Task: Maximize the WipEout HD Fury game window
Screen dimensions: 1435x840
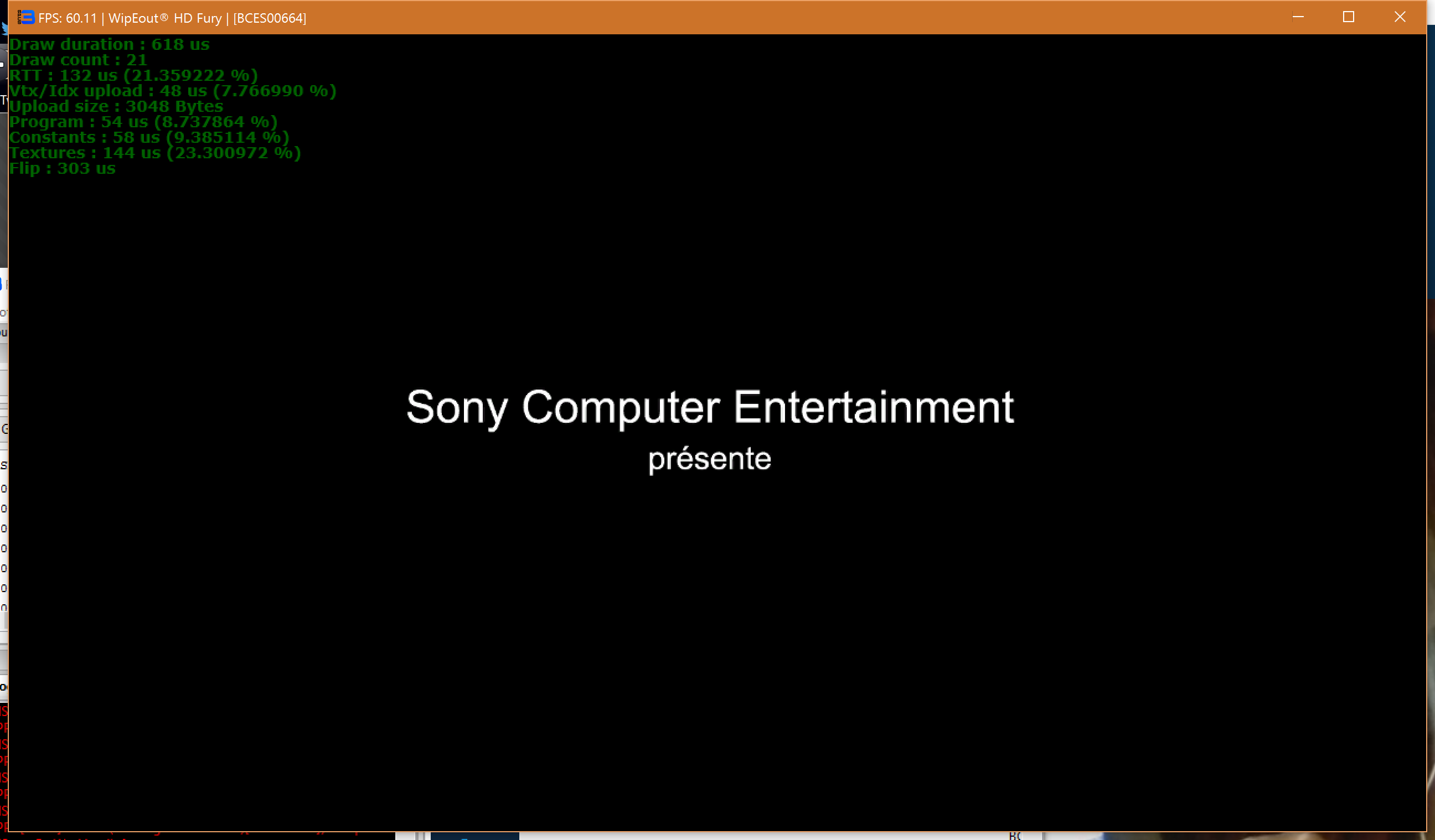Action: pos(1349,17)
